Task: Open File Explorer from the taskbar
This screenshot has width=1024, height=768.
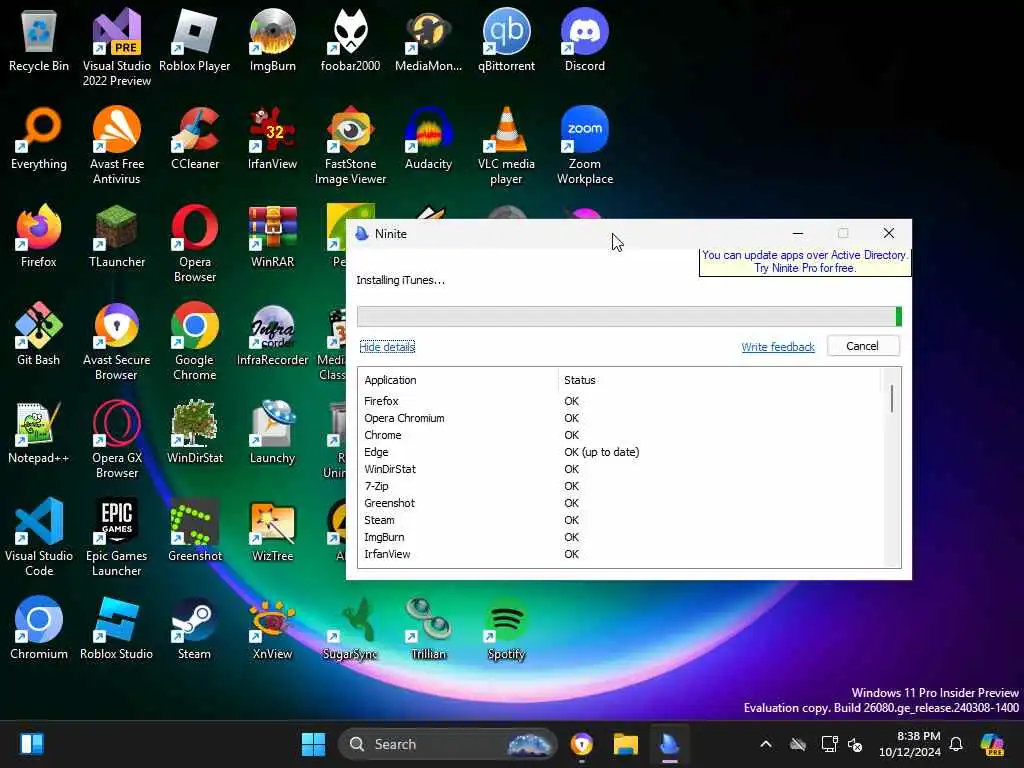Action: point(625,744)
